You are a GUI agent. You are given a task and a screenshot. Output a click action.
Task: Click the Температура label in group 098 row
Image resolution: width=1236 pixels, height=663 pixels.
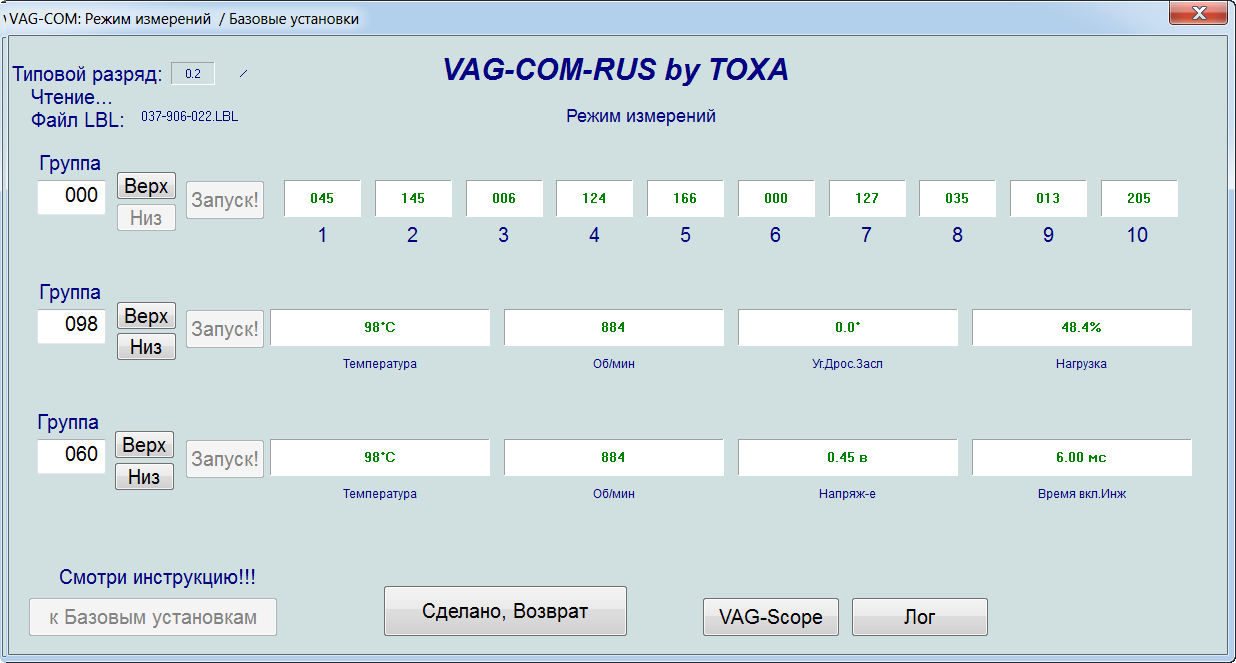[x=380, y=364]
